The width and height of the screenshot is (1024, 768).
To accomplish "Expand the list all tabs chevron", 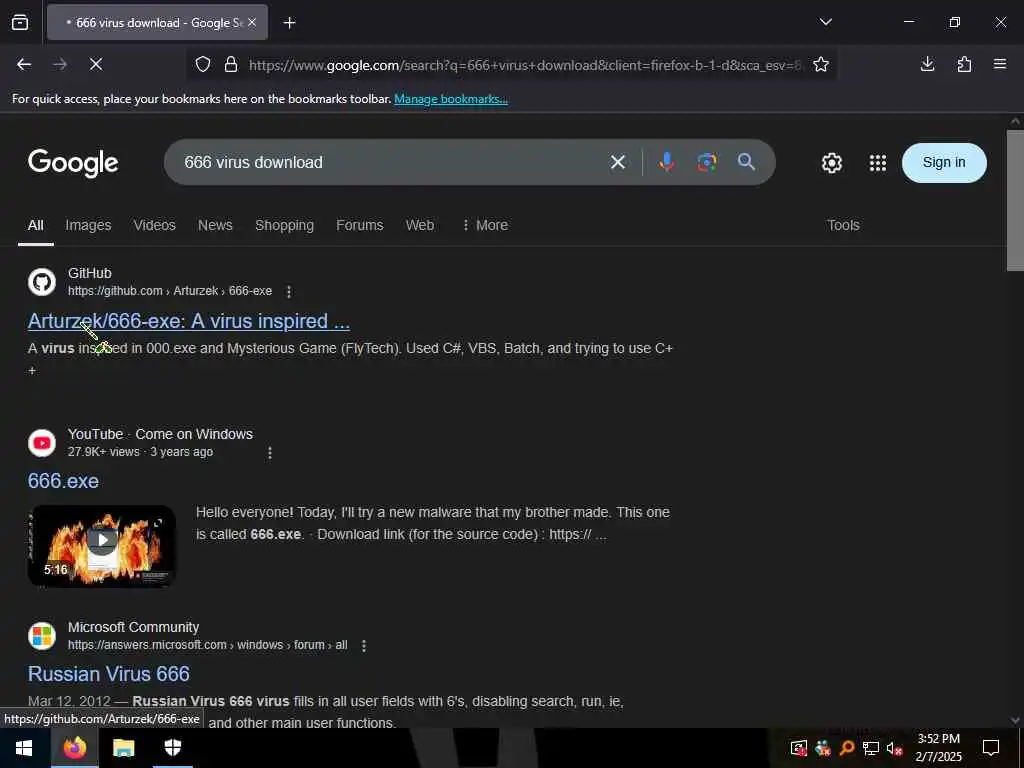I will [825, 22].
